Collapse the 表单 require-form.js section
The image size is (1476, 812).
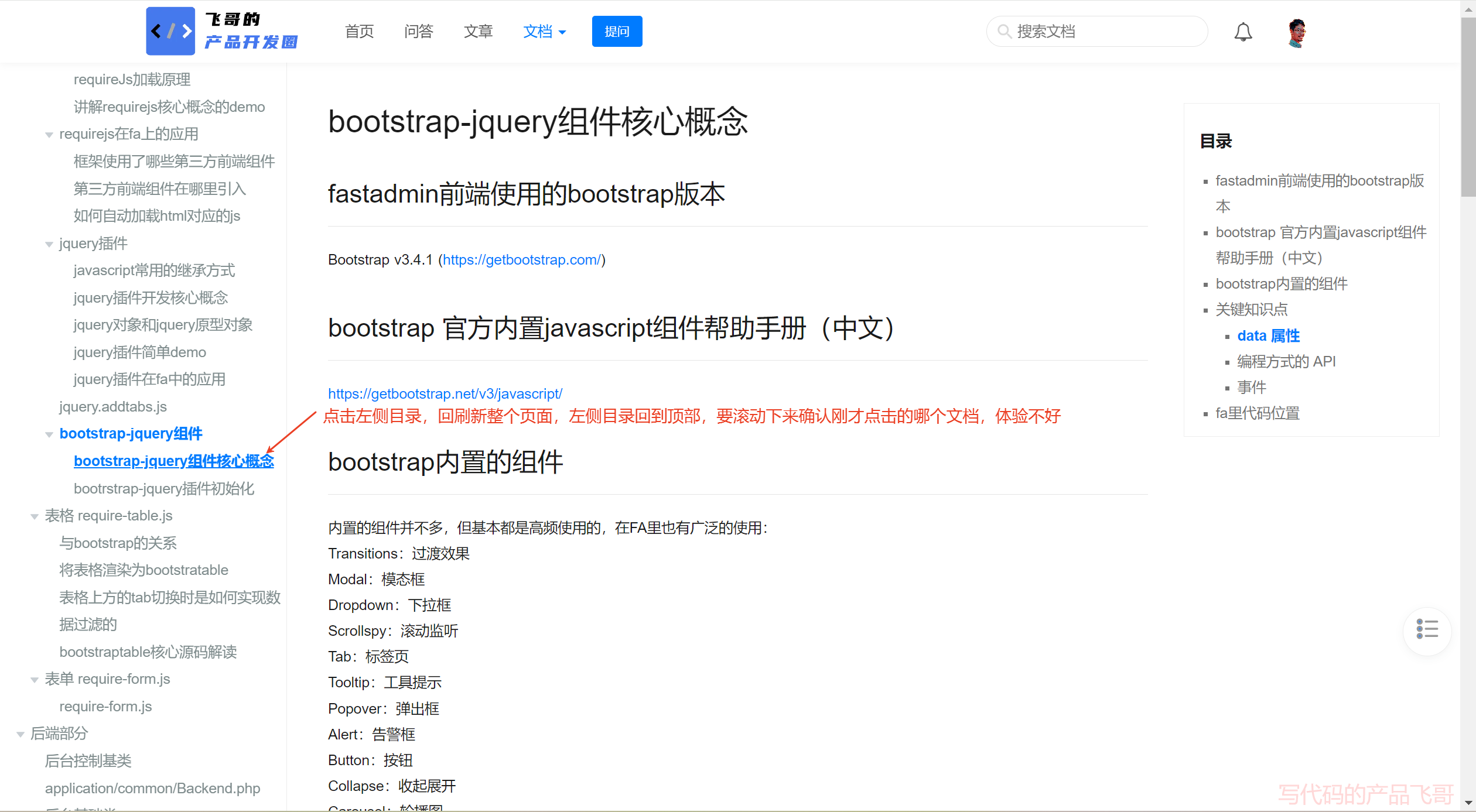35,680
